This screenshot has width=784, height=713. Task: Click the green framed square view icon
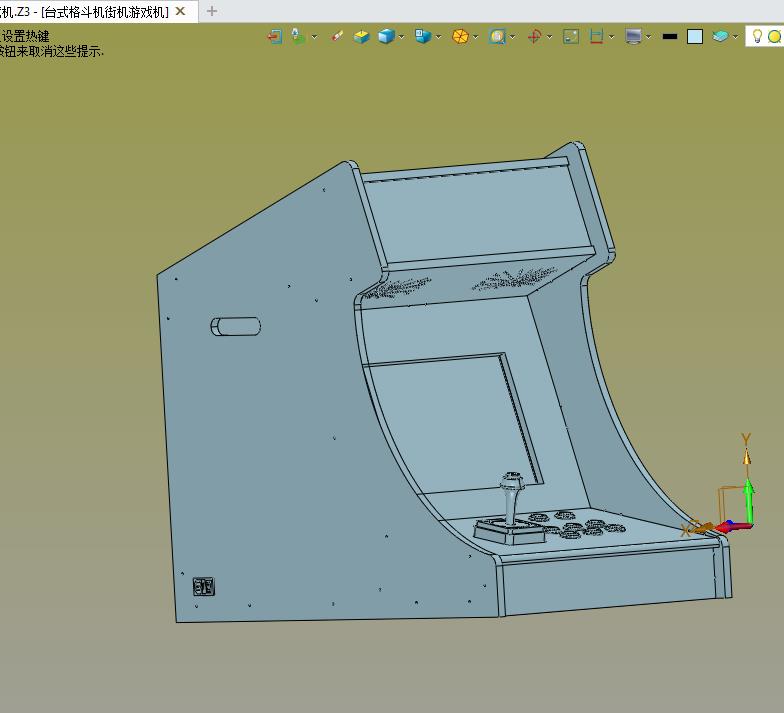pyautogui.click(x=571, y=36)
